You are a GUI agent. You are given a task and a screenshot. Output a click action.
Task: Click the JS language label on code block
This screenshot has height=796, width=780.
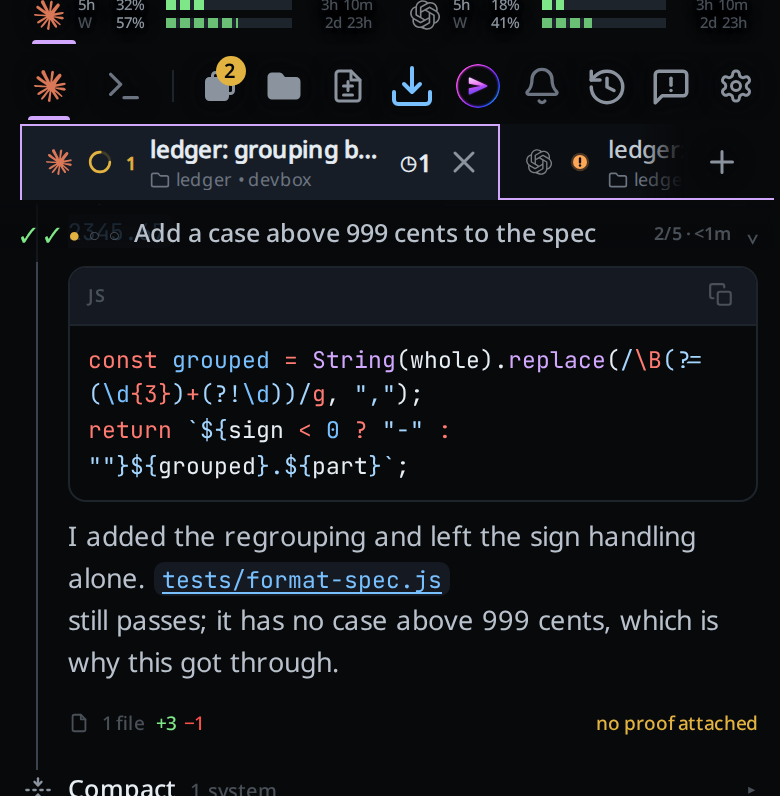click(96, 295)
